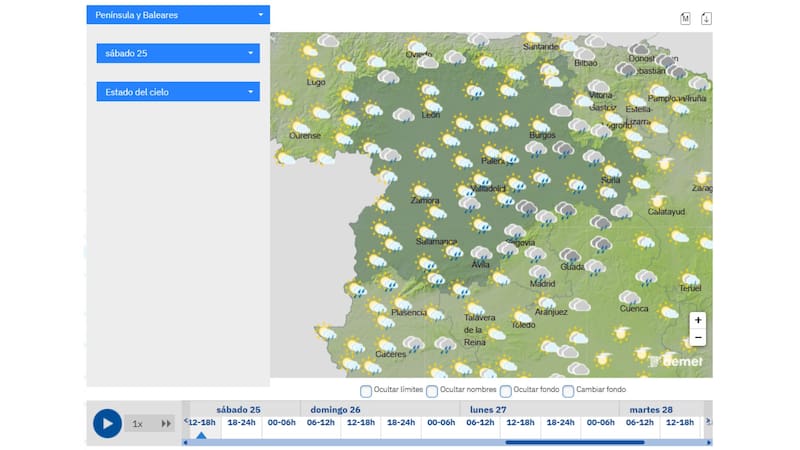
Task: Click the martes 28 day header in timeline
Action: pos(651,410)
